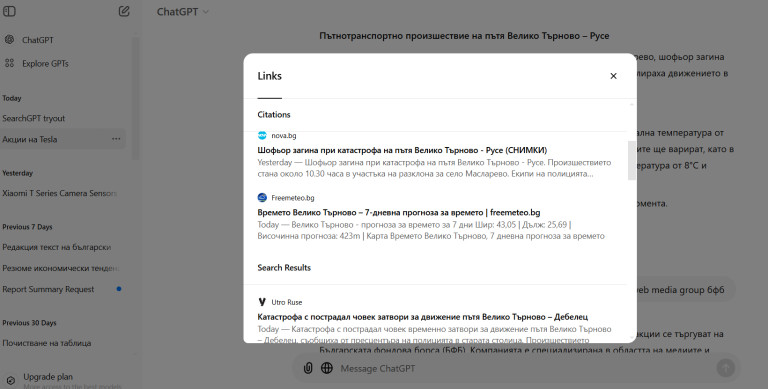Open the ChatGPT model dropdown
Screen dimensions: 768x389
[183, 12]
